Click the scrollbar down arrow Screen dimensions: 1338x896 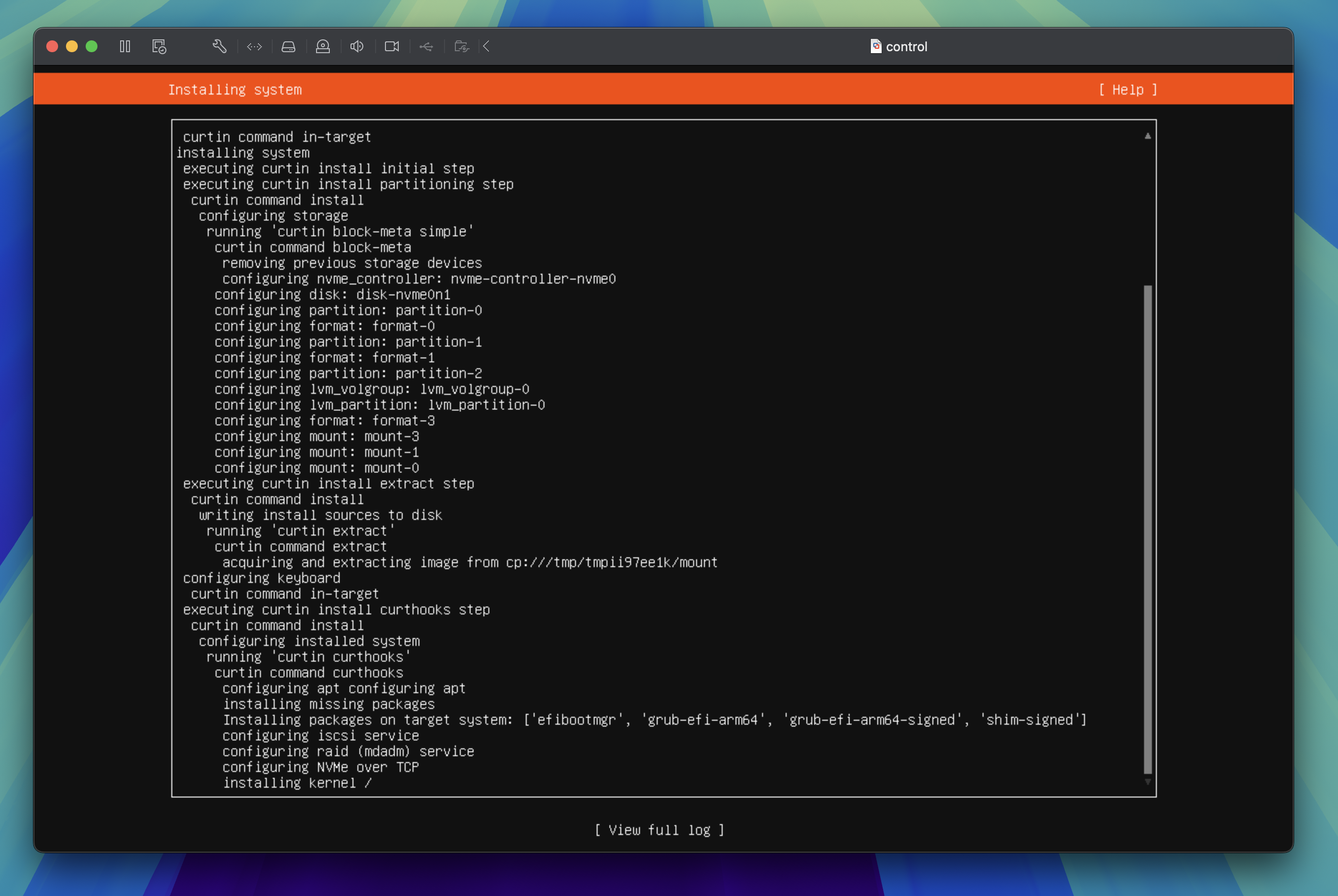(x=1148, y=782)
